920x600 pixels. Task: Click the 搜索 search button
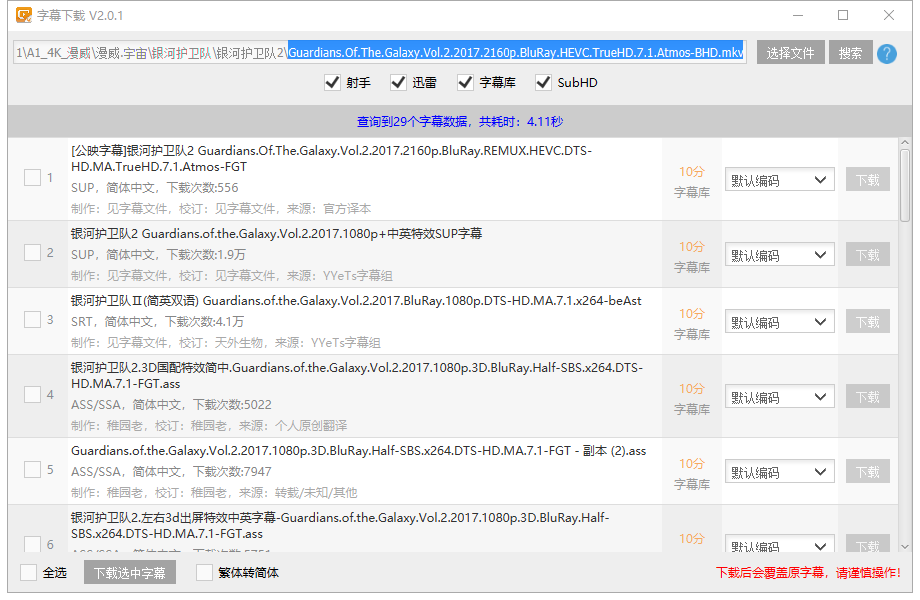click(850, 53)
